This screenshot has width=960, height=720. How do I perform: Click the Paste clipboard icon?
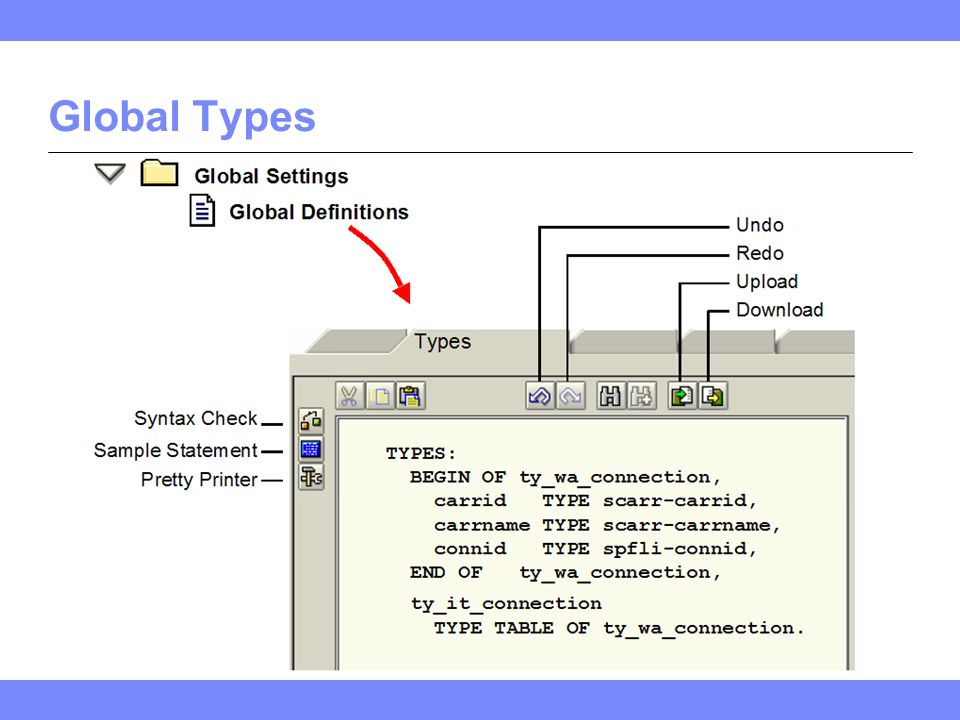point(410,396)
